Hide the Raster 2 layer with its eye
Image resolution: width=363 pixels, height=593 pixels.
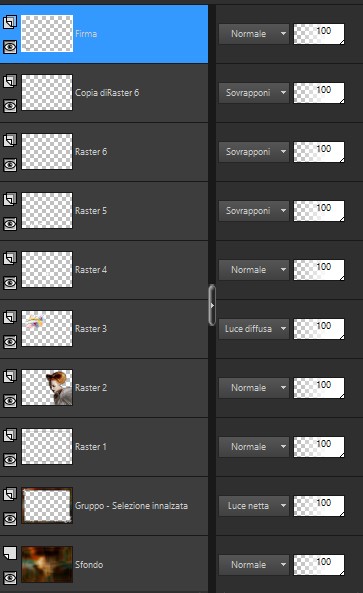pyautogui.click(x=10, y=401)
